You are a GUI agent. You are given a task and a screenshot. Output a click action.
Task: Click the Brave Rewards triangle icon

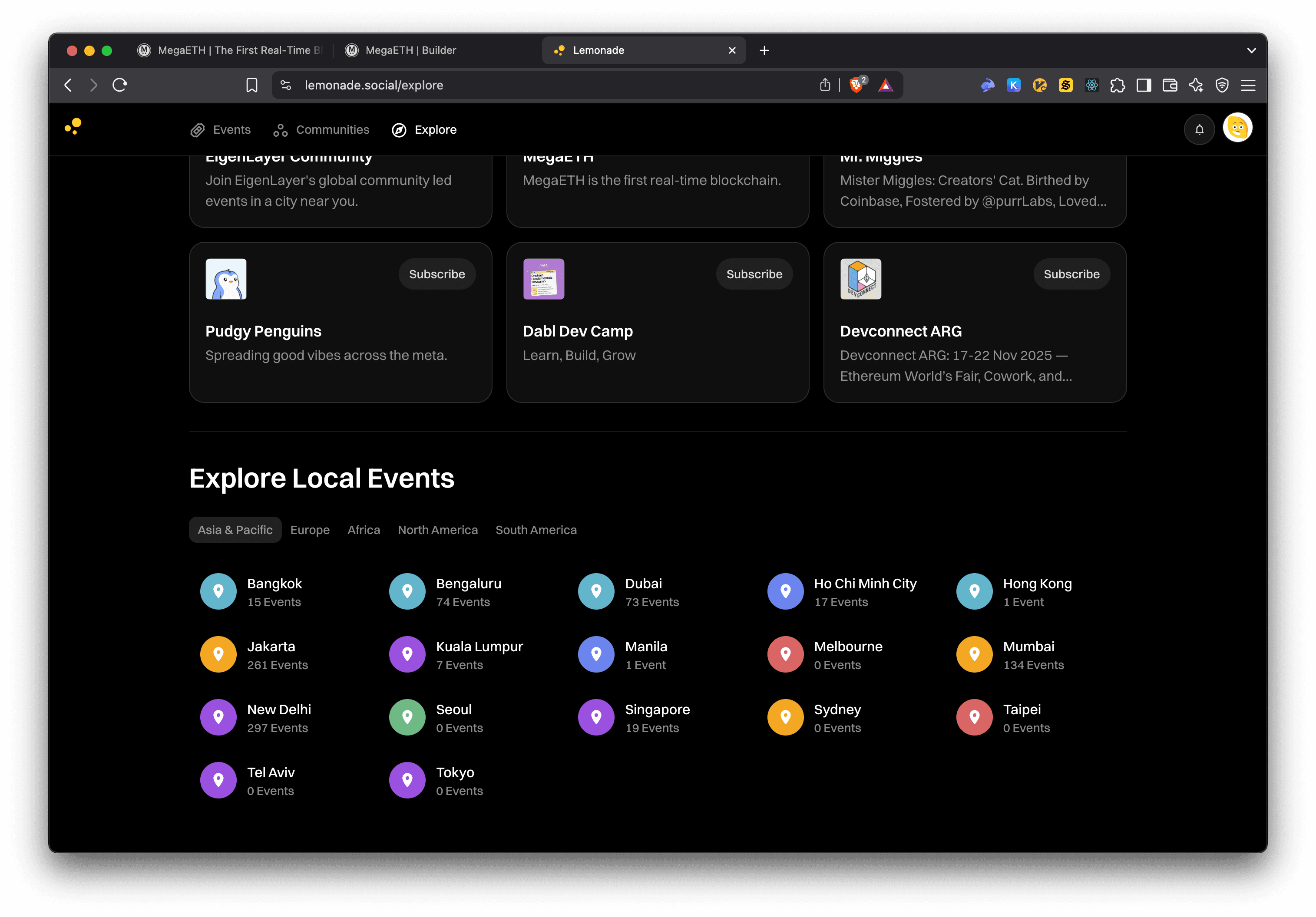pyautogui.click(x=886, y=86)
